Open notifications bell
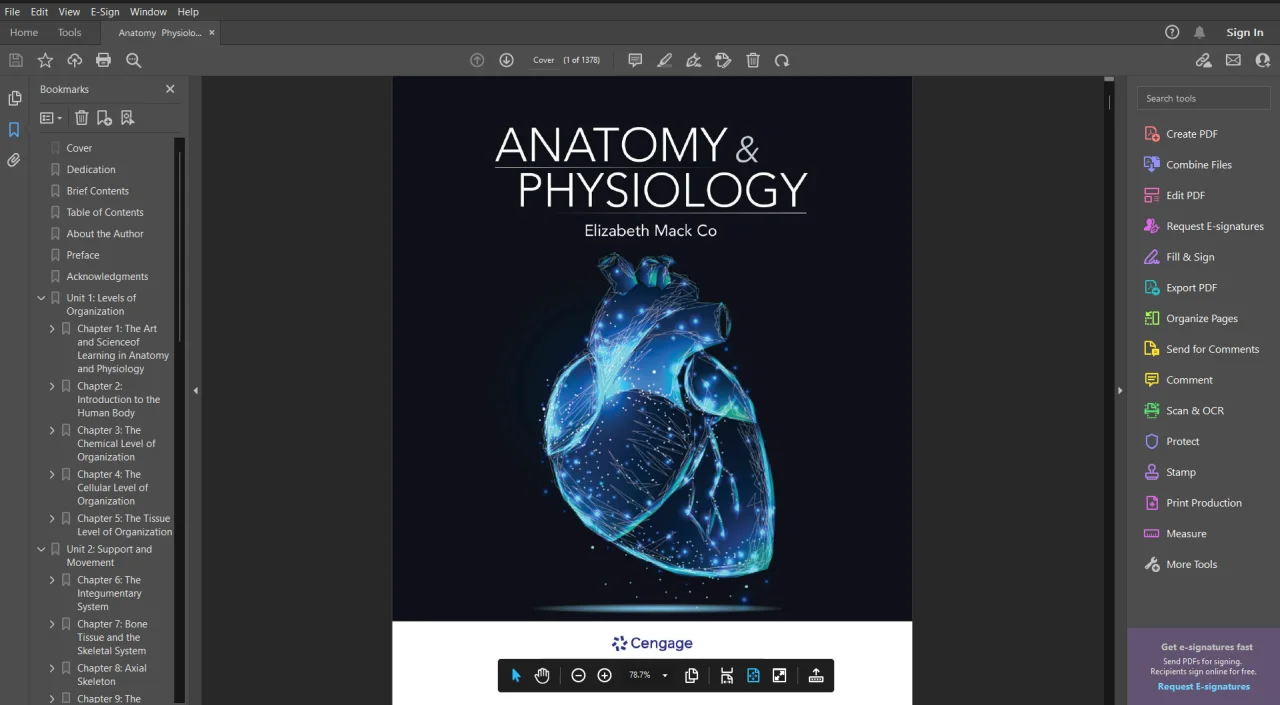The height and width of the screenshot is (705, 1280). [x=1199, y=32]
